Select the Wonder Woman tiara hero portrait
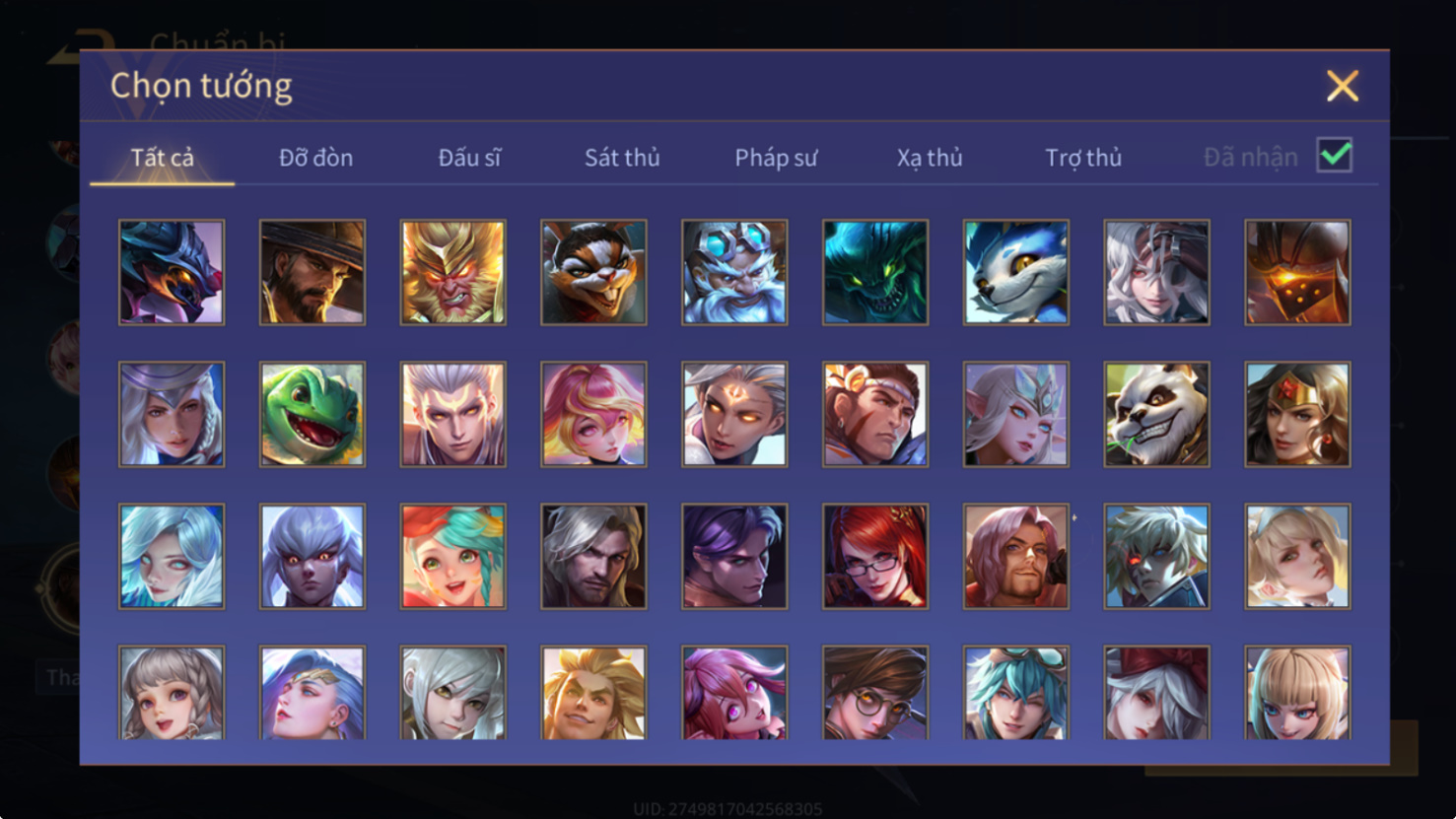 [1298, 414]
